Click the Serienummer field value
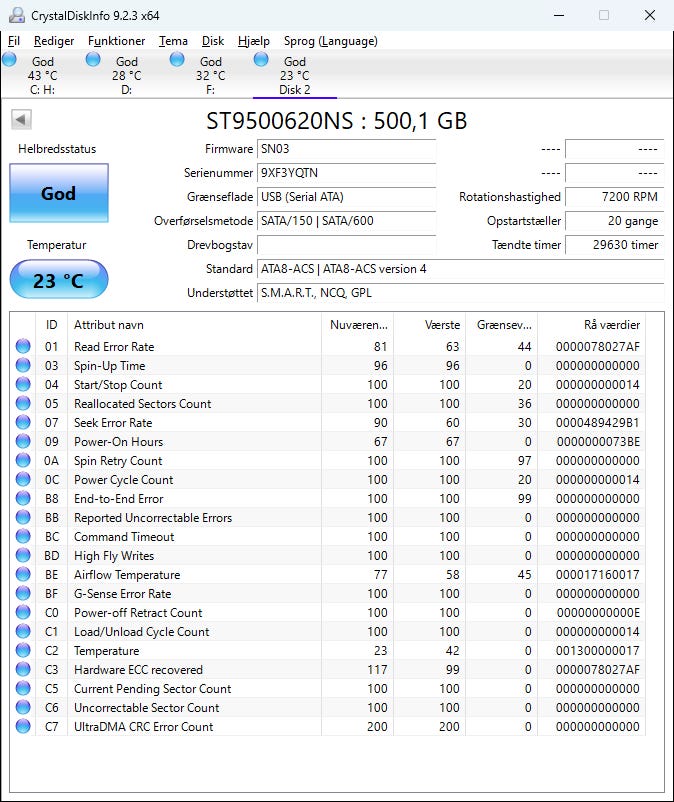 [x=346, y=173]
